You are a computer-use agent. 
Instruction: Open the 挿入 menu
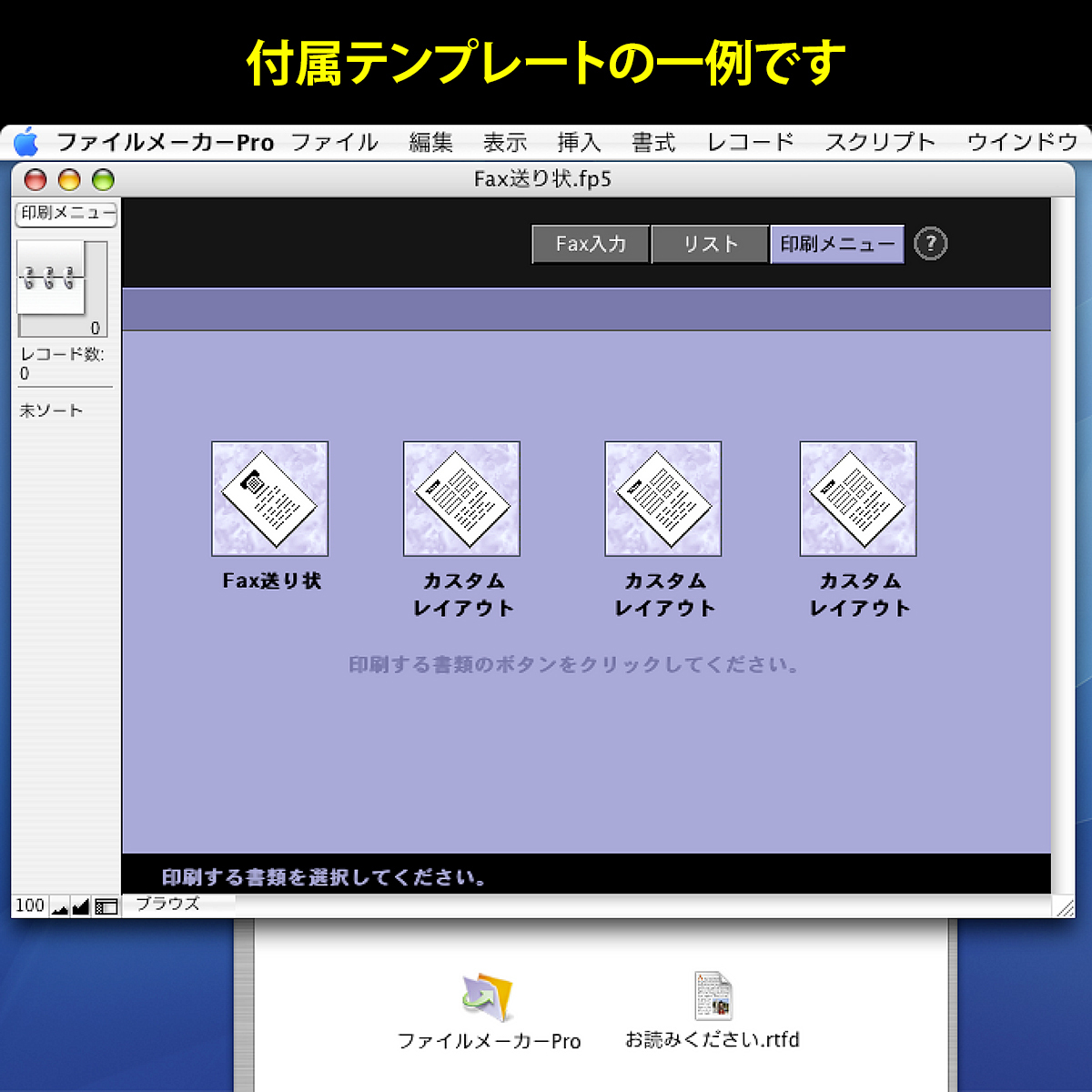pyautogui.click(x=580, y=143)
